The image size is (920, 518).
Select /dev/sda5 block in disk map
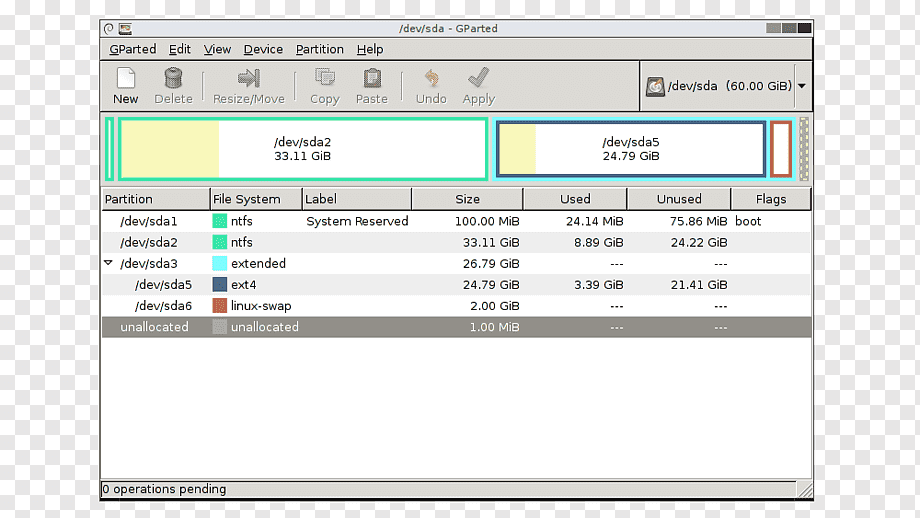(631, 149)
